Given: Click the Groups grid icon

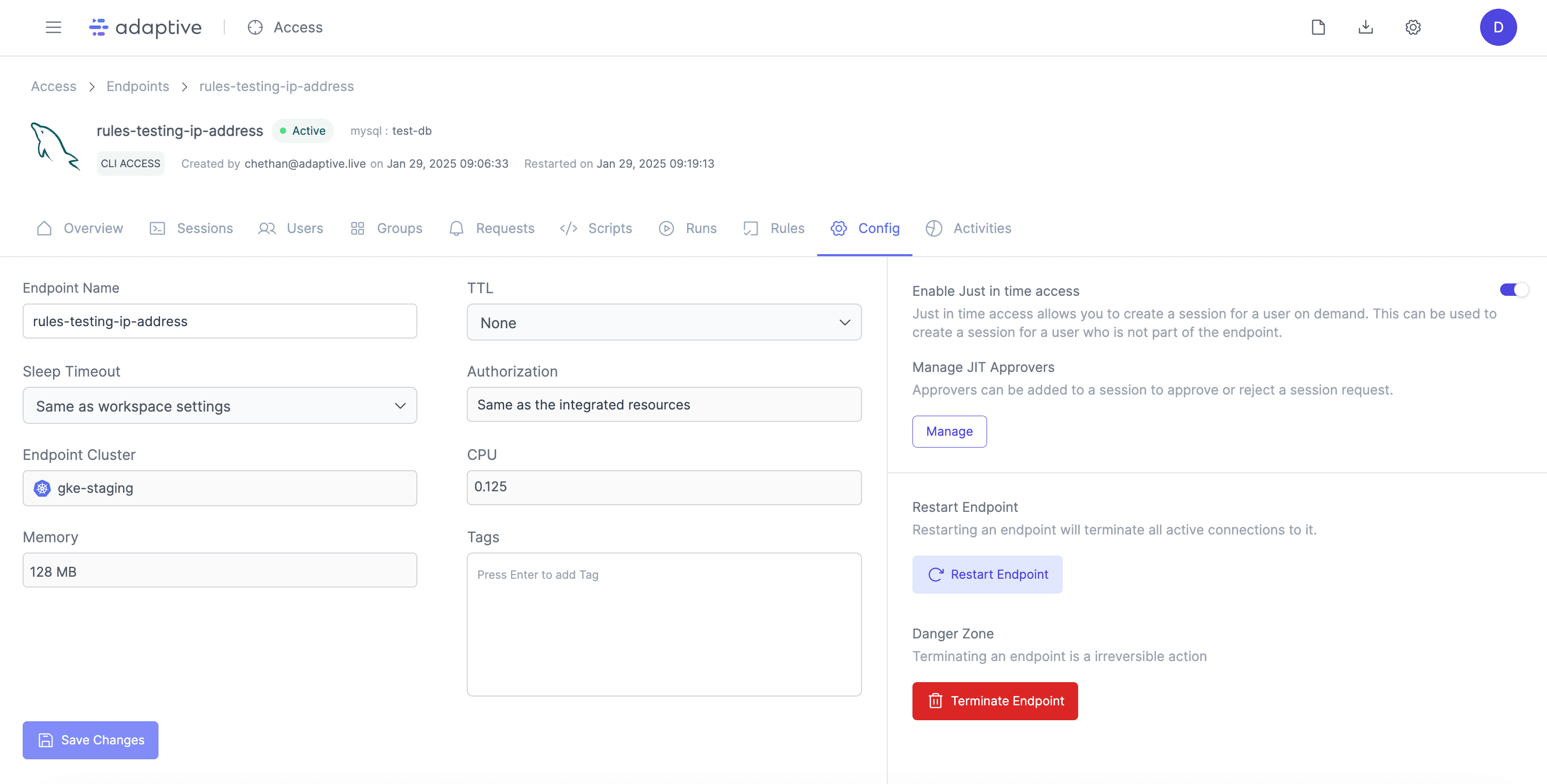Looking at the screenshot, I should click(357, 228).
